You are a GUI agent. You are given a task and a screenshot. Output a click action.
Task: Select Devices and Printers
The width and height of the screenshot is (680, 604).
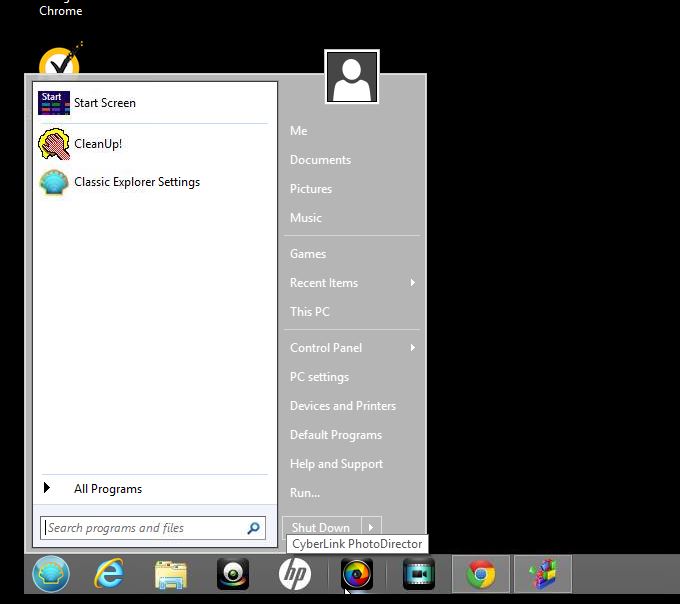click(342, 406)
